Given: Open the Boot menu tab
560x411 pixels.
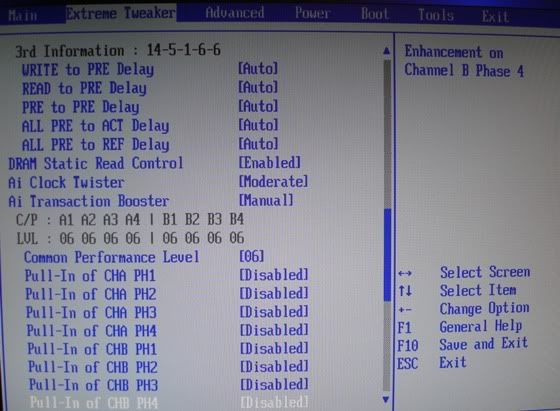Looking at the screenshot, I should point(375,14).
